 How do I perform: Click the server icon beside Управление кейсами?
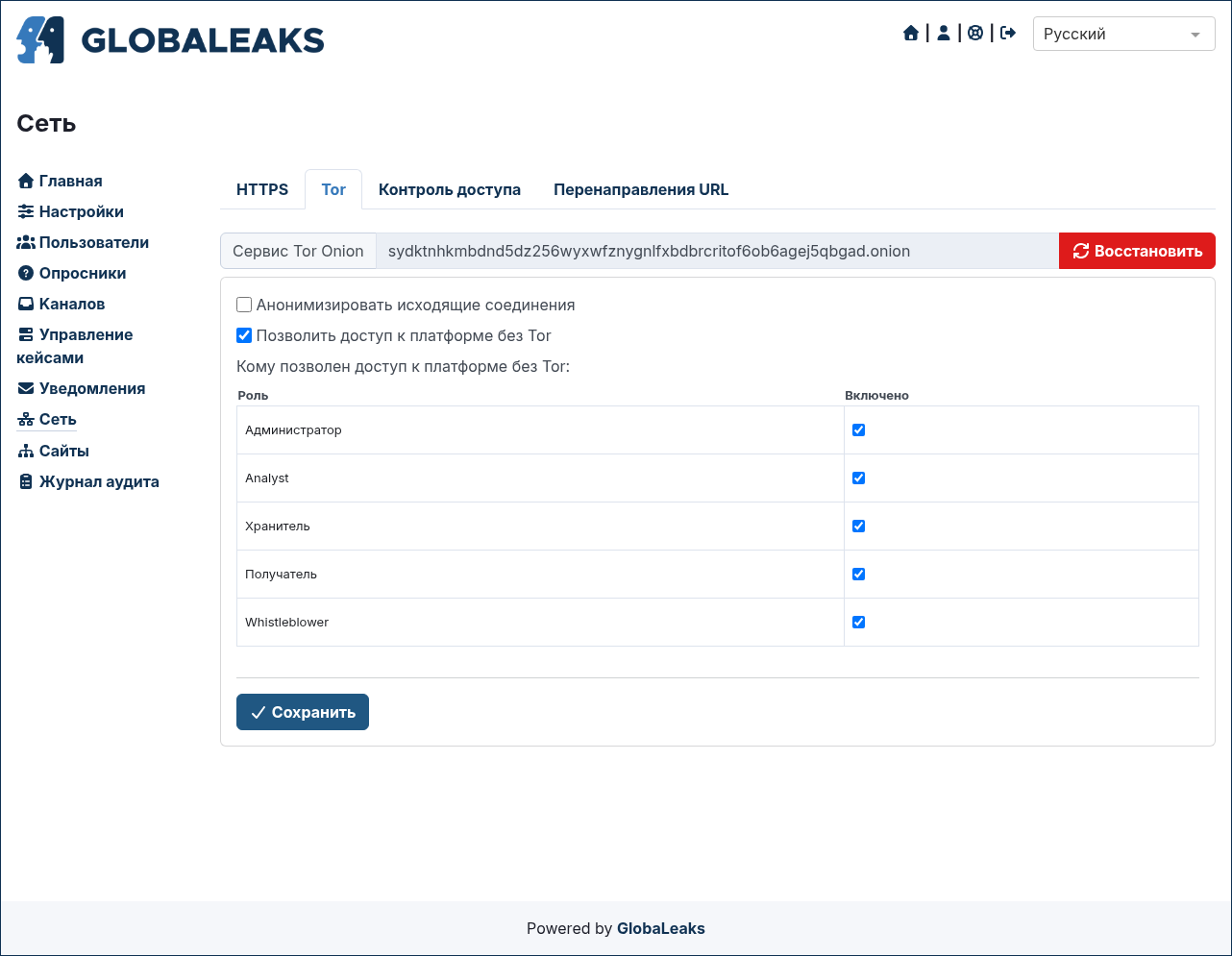pos(26,334)
